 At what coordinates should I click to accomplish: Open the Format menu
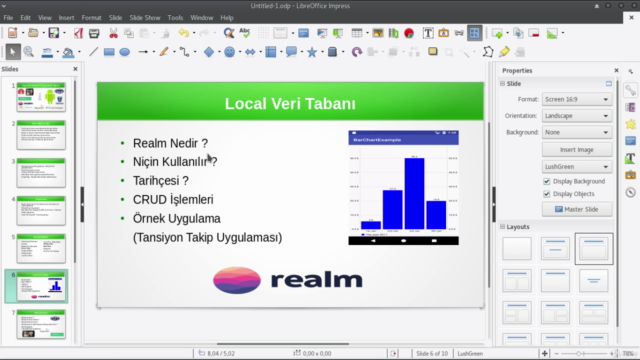point(91,18)
